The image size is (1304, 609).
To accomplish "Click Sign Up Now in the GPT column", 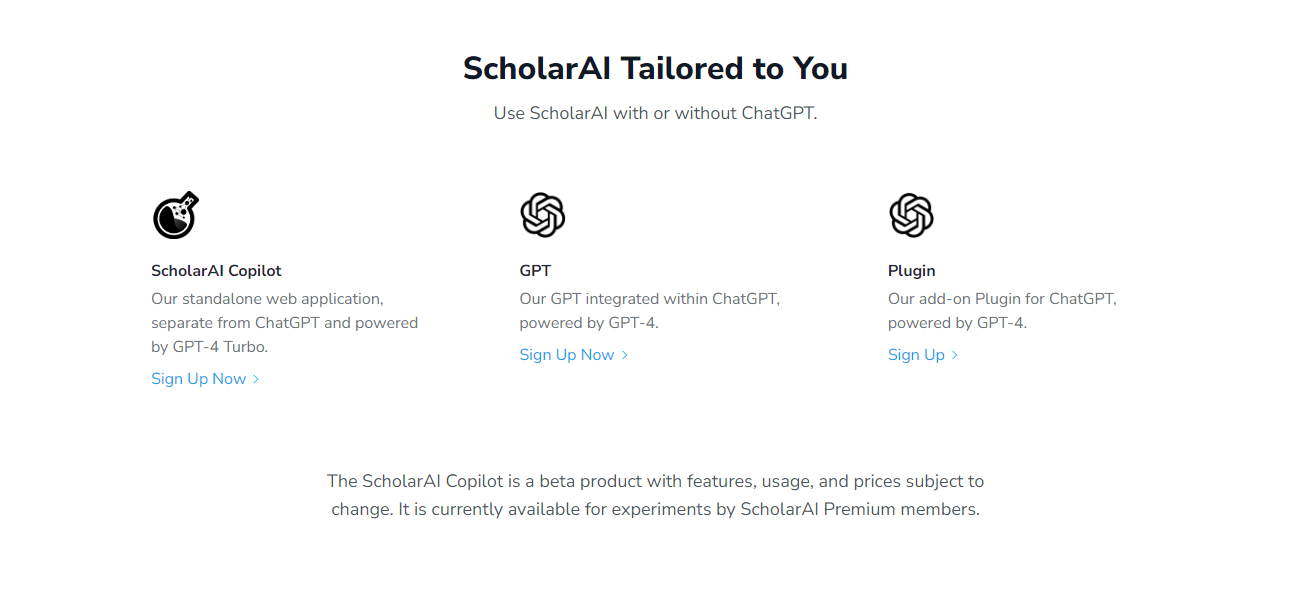I will [566, 354].
